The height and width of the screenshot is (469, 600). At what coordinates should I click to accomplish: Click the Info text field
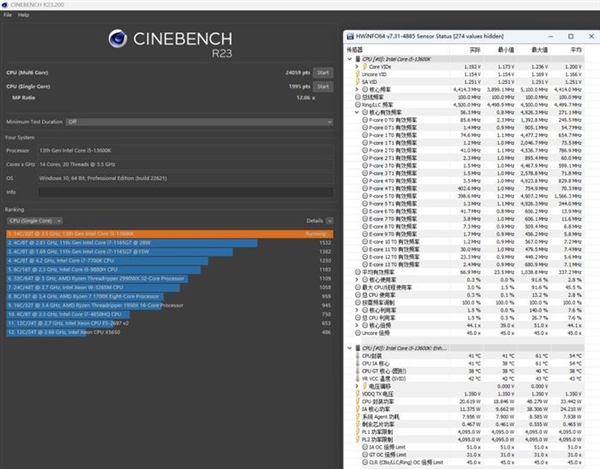point(200,191)
